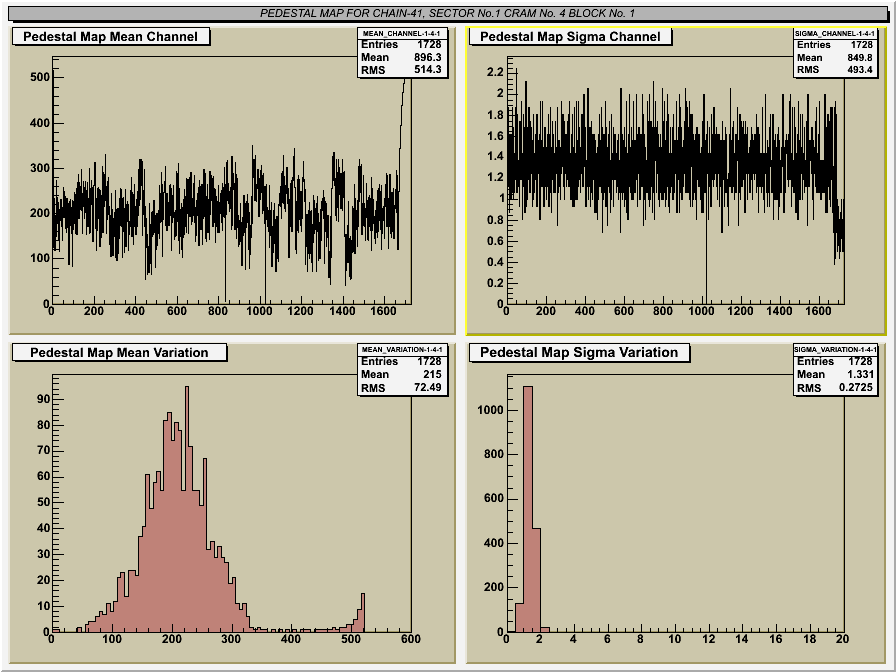Click Entries 1728 in Mean Channel stats box
The height and width of the screenshot is (672, 896).
click(x=401, y=45)
